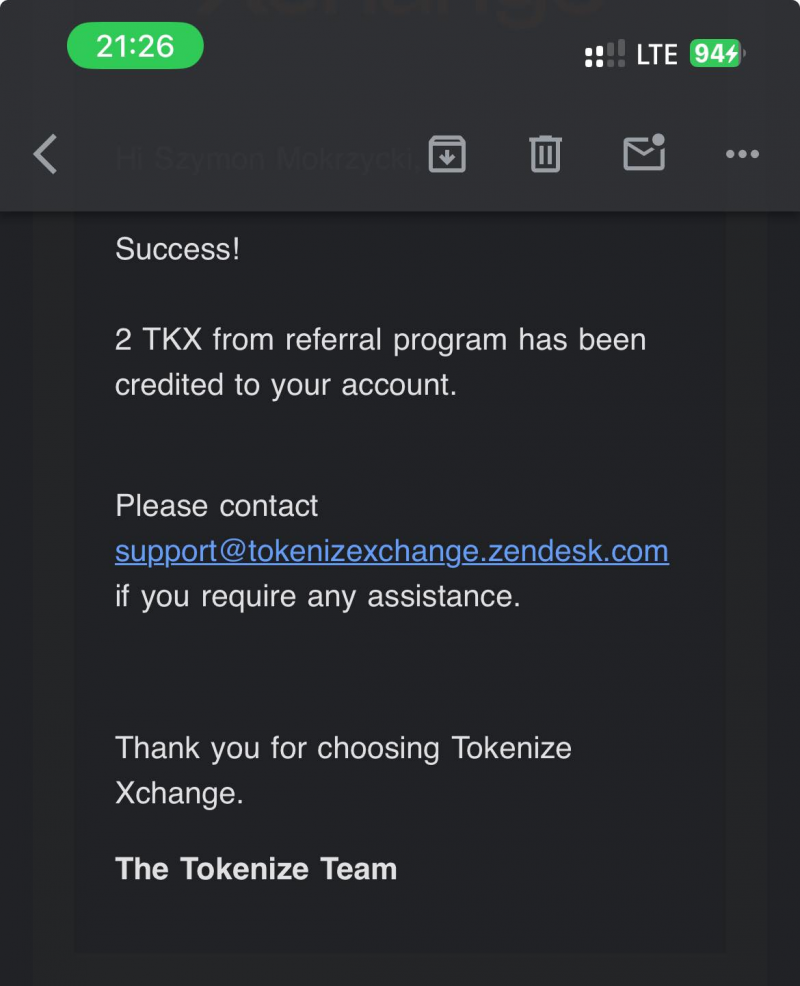Click the "Success!" heading text
This screenshot has width=800, height=986.
[x=177, y=249]
